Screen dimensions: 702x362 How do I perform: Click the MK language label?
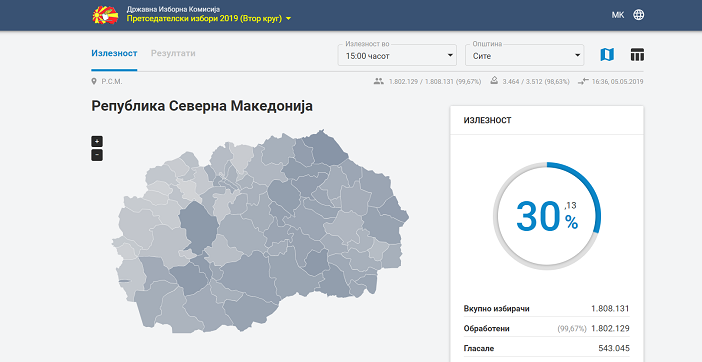click(618, 15)
